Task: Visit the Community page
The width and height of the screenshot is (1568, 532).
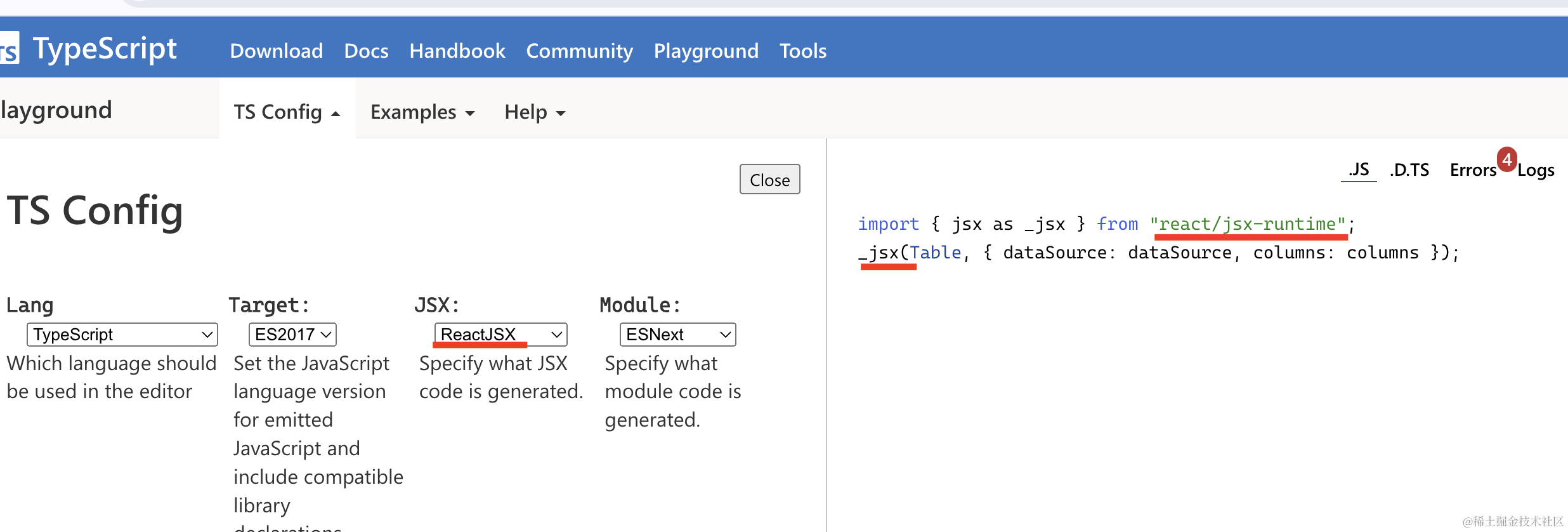Action: (x=579, y=51)
